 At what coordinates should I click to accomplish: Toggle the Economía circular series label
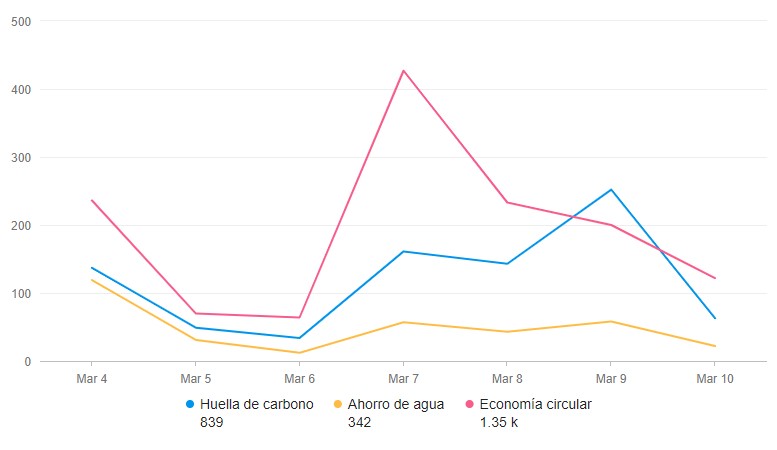(535, 405)
